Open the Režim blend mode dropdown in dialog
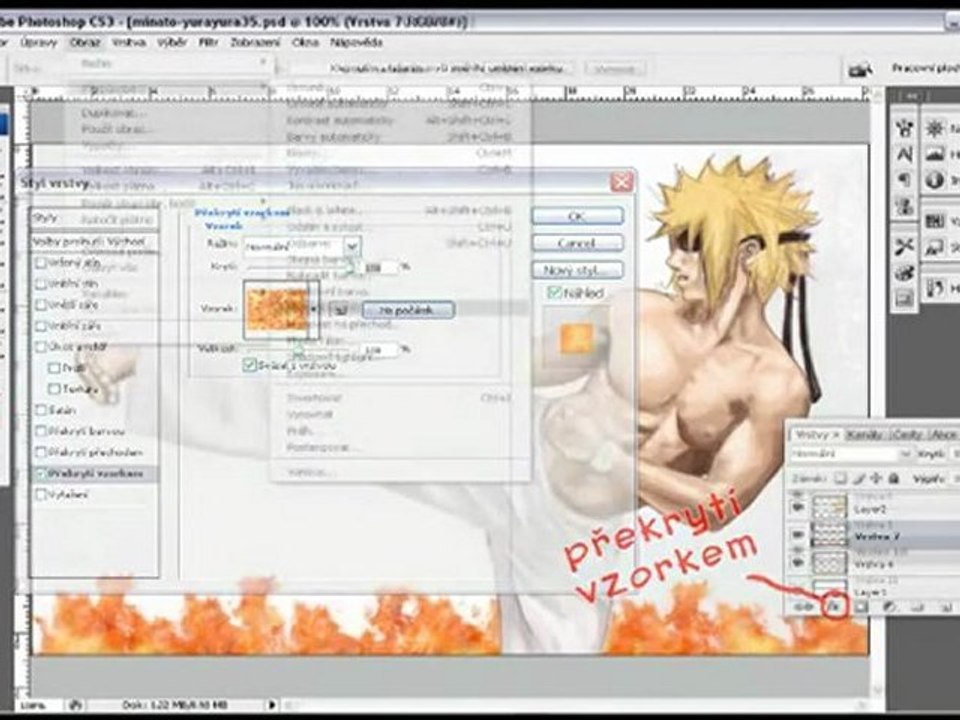960x720 pixels. (x=302, y=247)
